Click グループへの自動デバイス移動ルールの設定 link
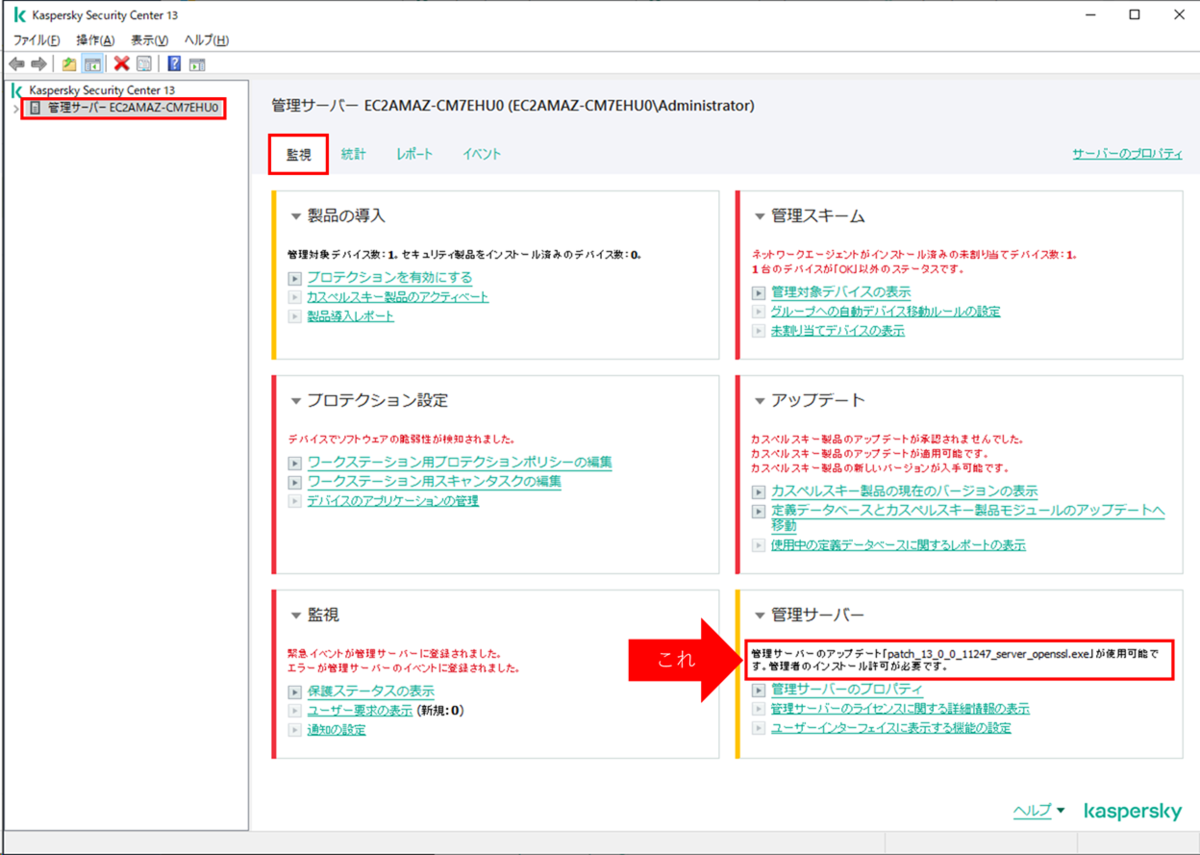This screenshot has width=1200, height=855. [x=885, y=311]
